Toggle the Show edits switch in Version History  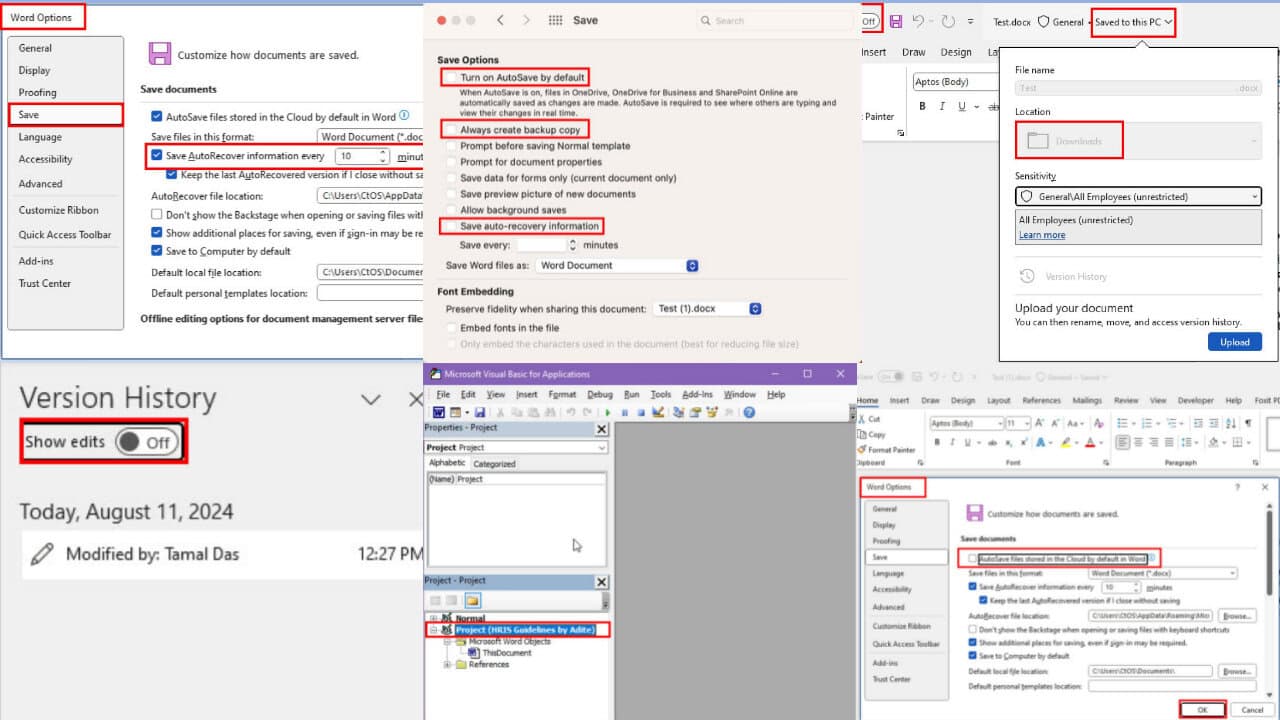click(x=147, y=442)
